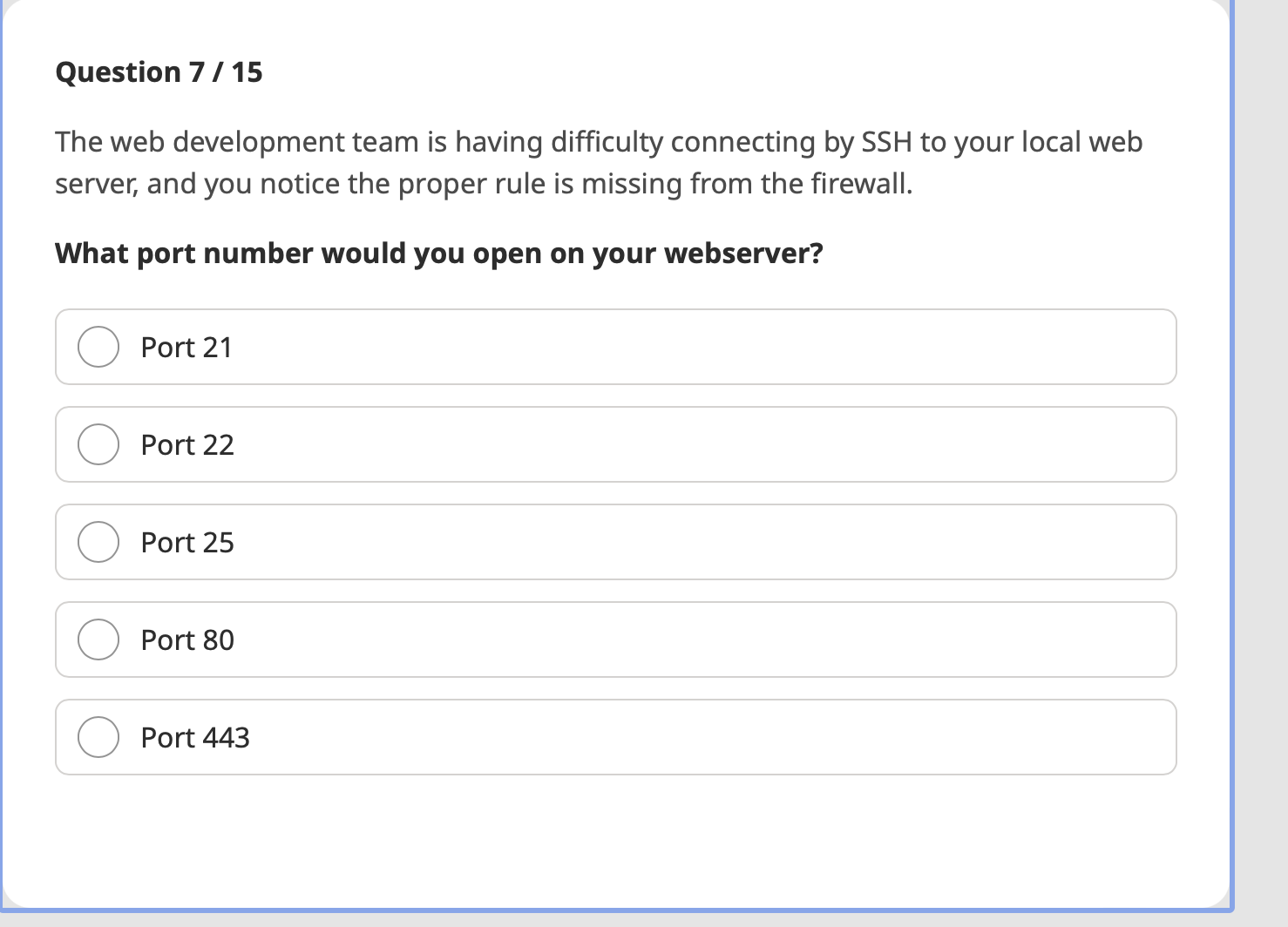Click the Port 25 answer row

(615, 542)
